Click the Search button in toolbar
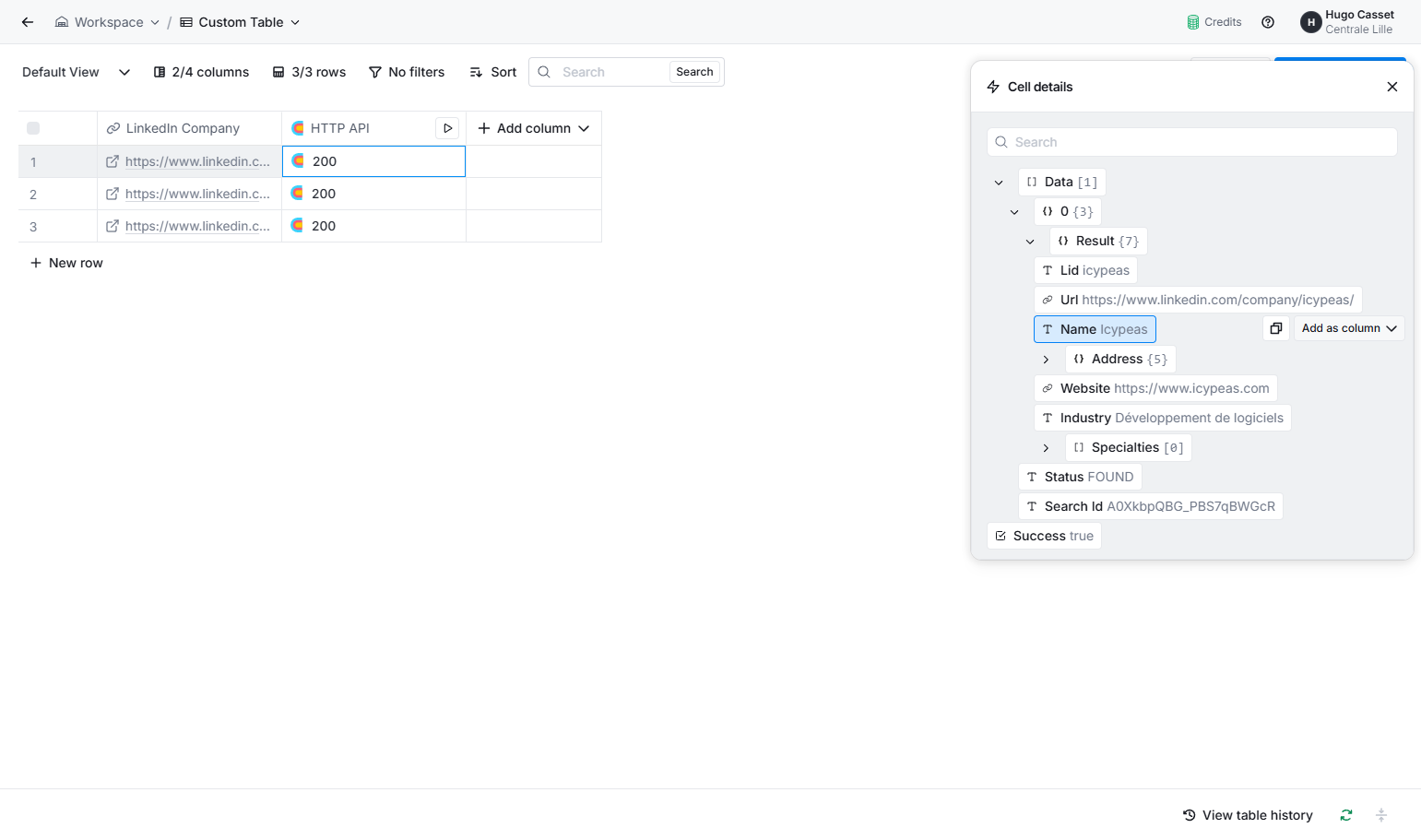 (694, 72)
